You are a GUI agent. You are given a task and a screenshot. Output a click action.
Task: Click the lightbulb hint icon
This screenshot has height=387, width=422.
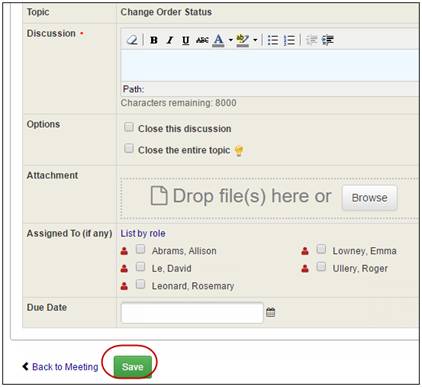click(x=239, y=151)
